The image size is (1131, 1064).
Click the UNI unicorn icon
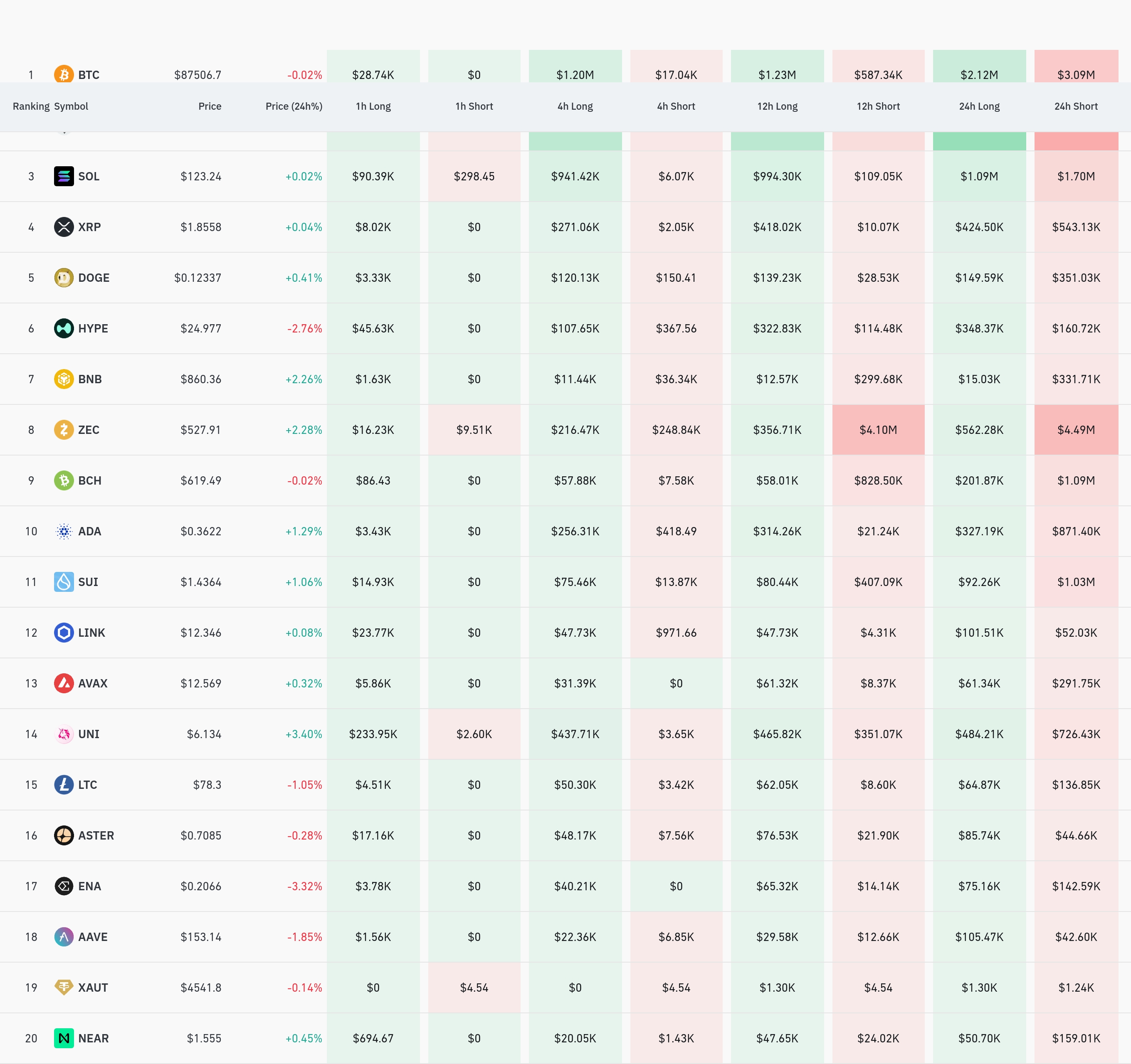click(64, 734)
